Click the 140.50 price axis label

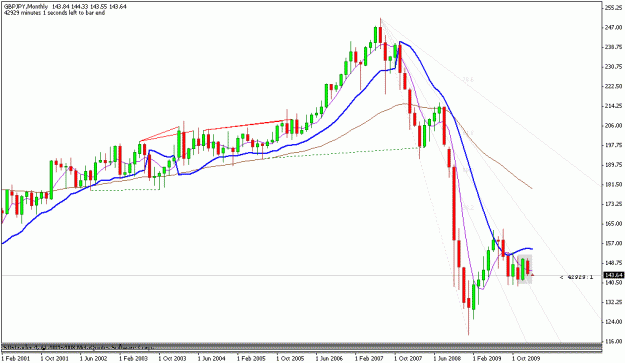click(614, 283)
